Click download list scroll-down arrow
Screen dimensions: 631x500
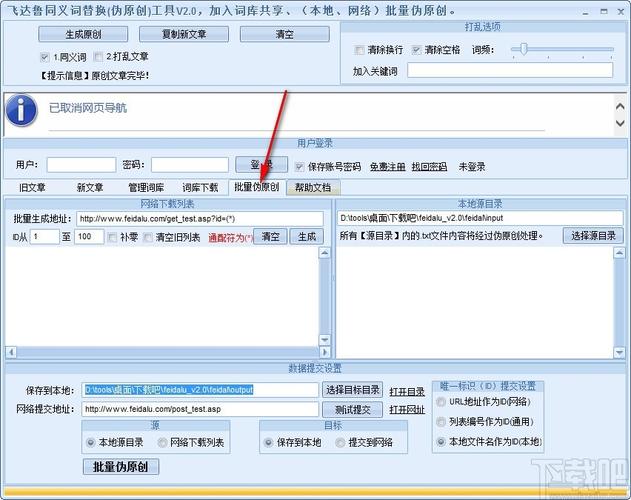point(324,340)
